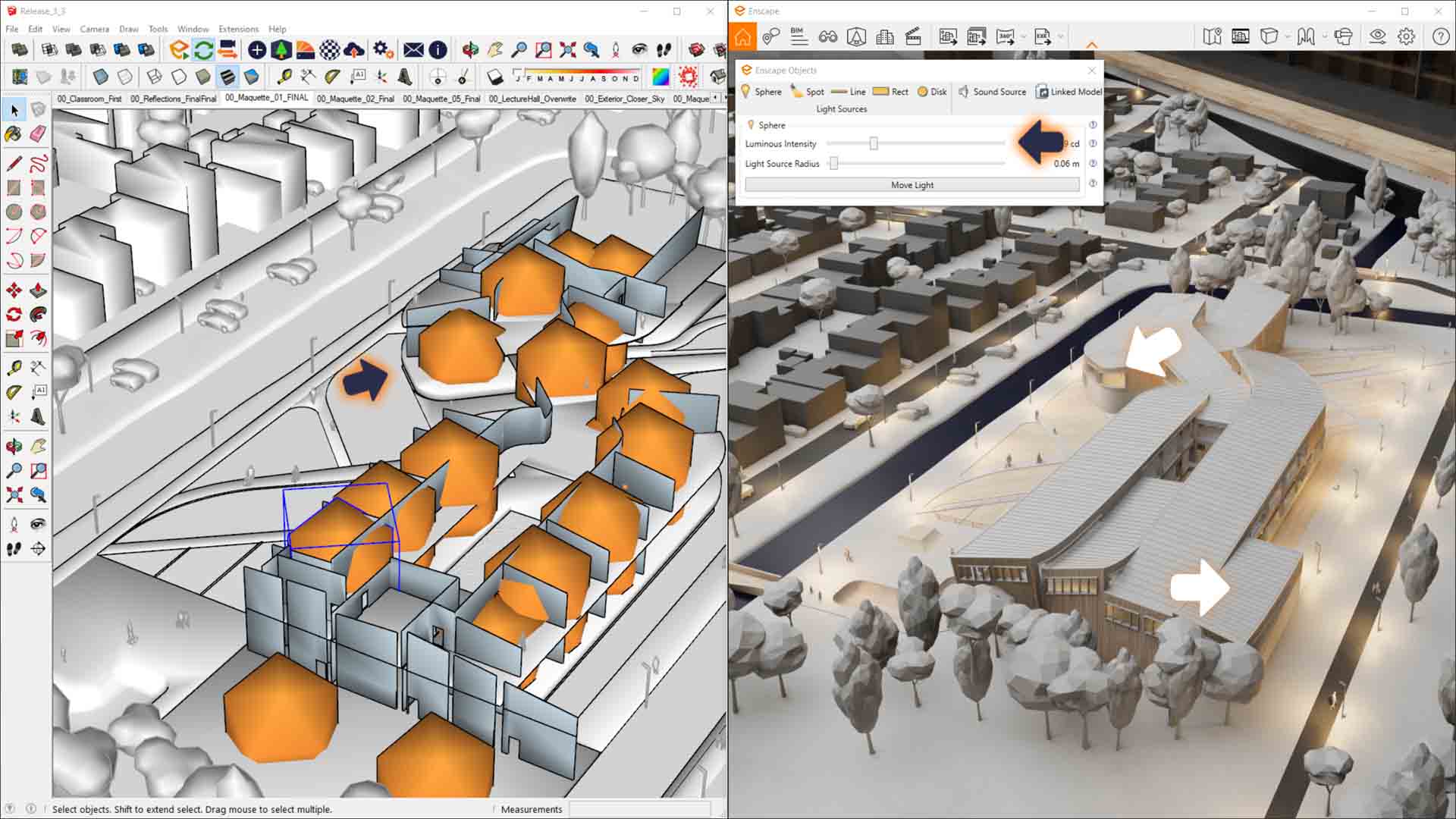Select the Walk footprints tool in left palette
Image resolution: width=1456 pixels, height=819 pixels.
click(x=14, y=548)
